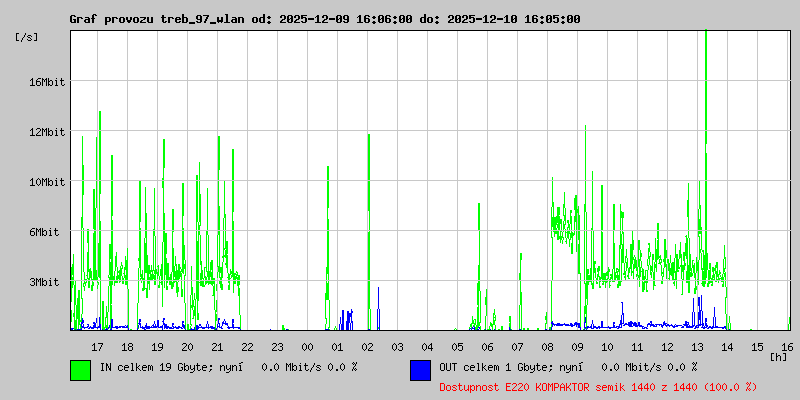800x400 pixels.
Task: Click the '12' hour label on x-axis
Action: 667,347
